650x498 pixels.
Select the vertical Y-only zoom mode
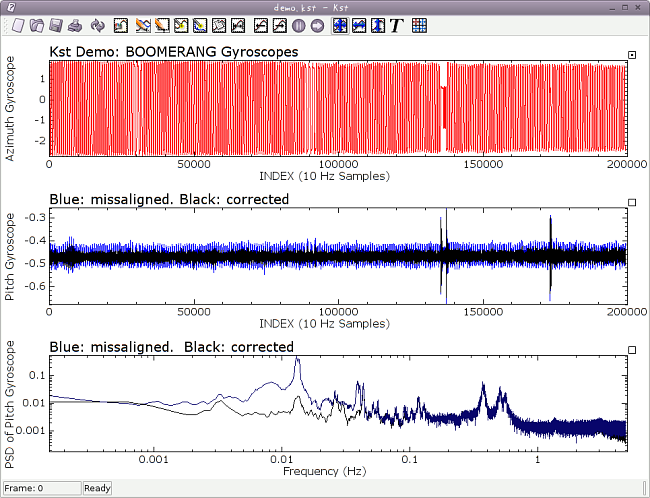click(x=378, y=25)
